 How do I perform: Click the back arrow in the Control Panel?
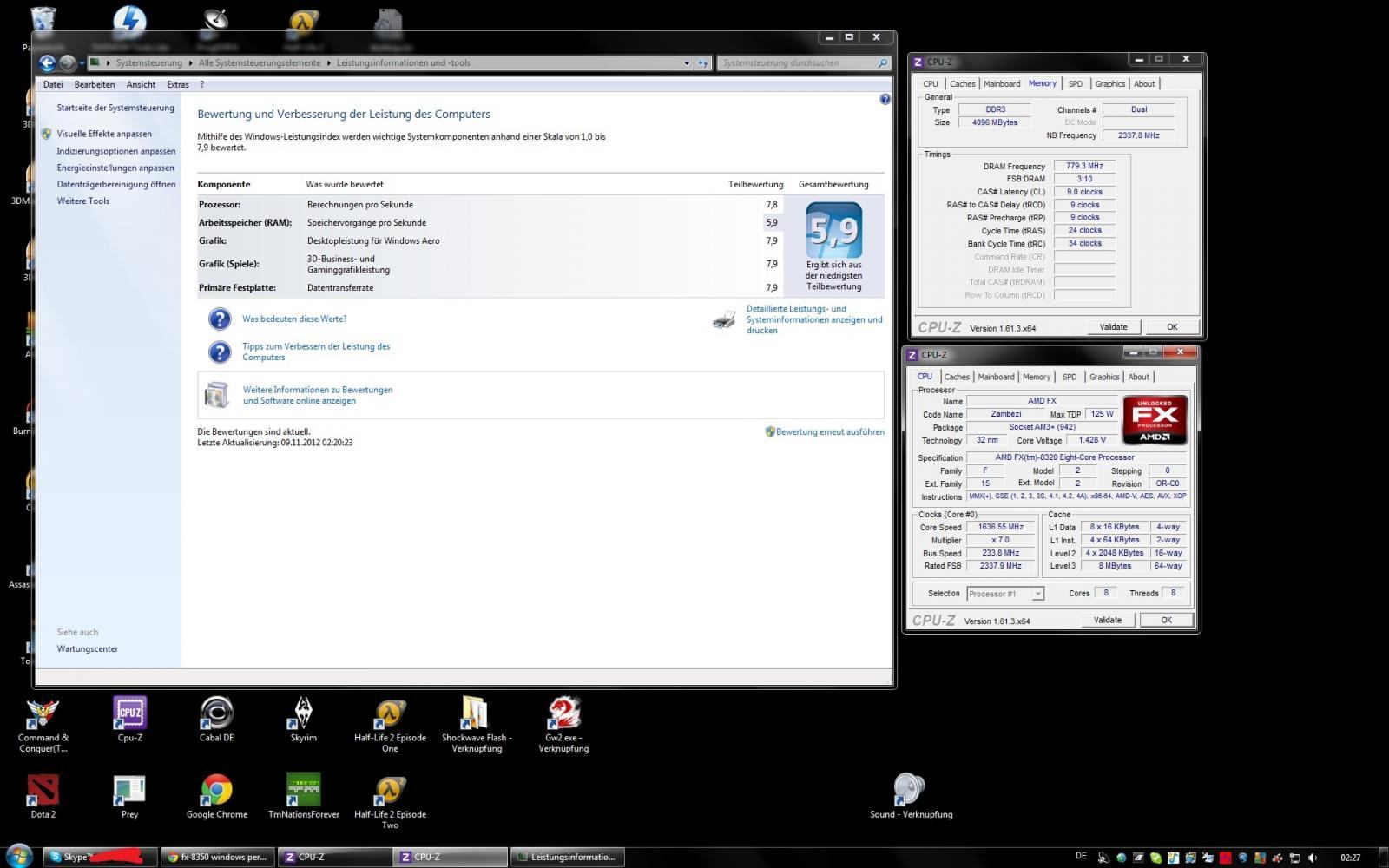[x=47, y=62]
